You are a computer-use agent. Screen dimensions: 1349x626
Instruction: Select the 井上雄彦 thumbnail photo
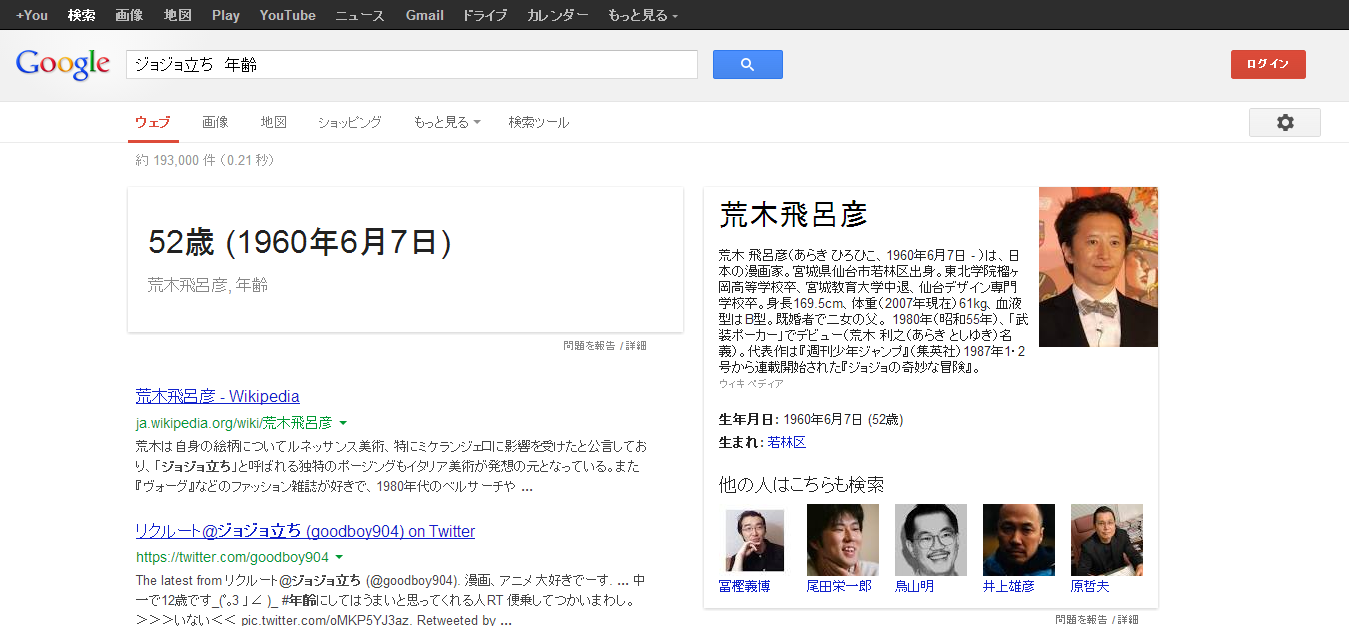[1018, 540]
